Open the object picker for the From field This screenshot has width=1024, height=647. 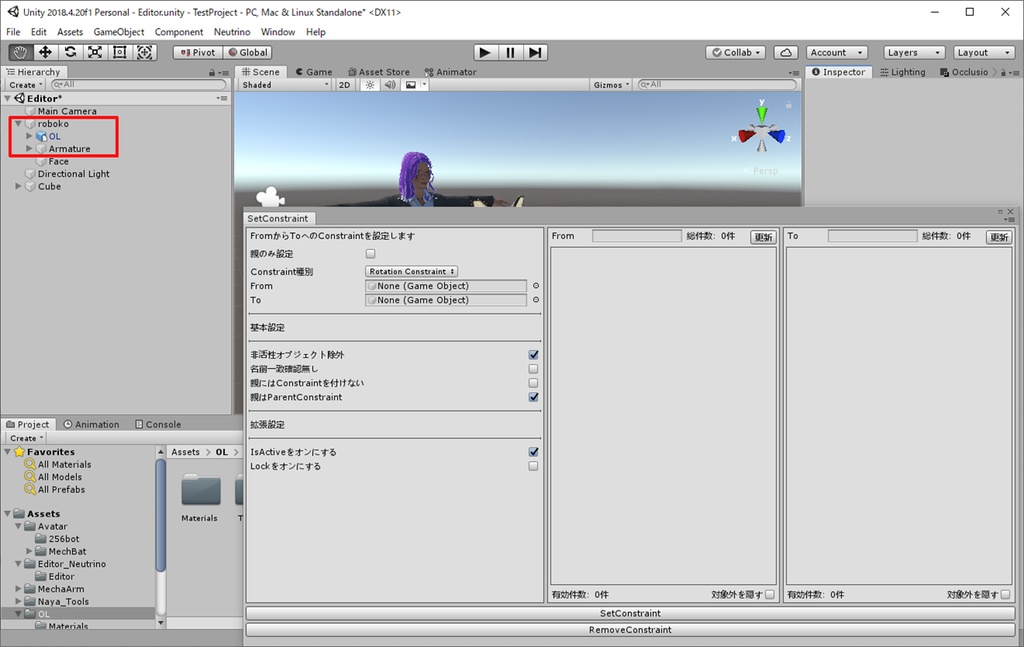coord(538,286)
